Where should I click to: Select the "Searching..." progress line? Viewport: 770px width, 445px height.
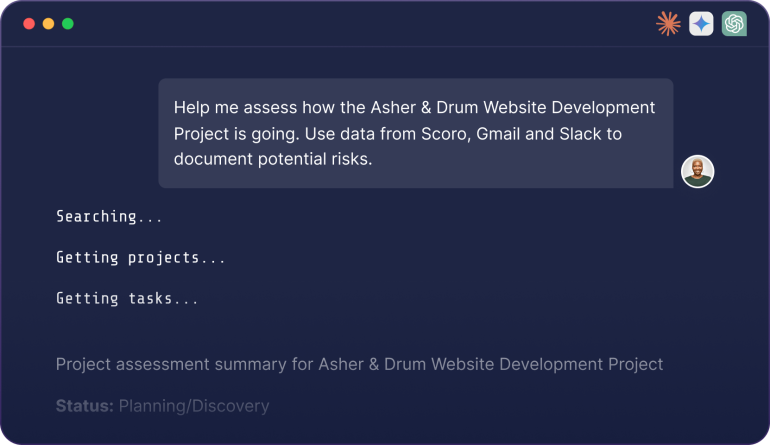pos(109,216)
